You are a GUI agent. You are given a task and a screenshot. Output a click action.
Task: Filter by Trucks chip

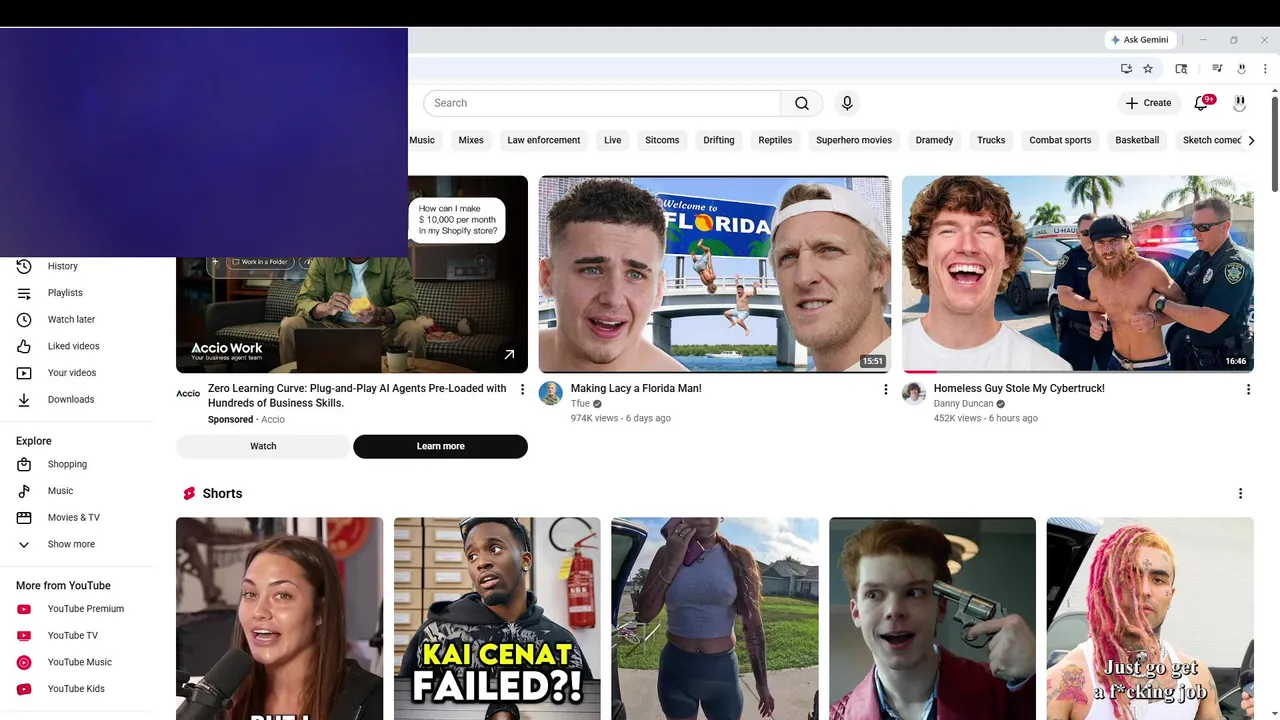coord(991,140)
